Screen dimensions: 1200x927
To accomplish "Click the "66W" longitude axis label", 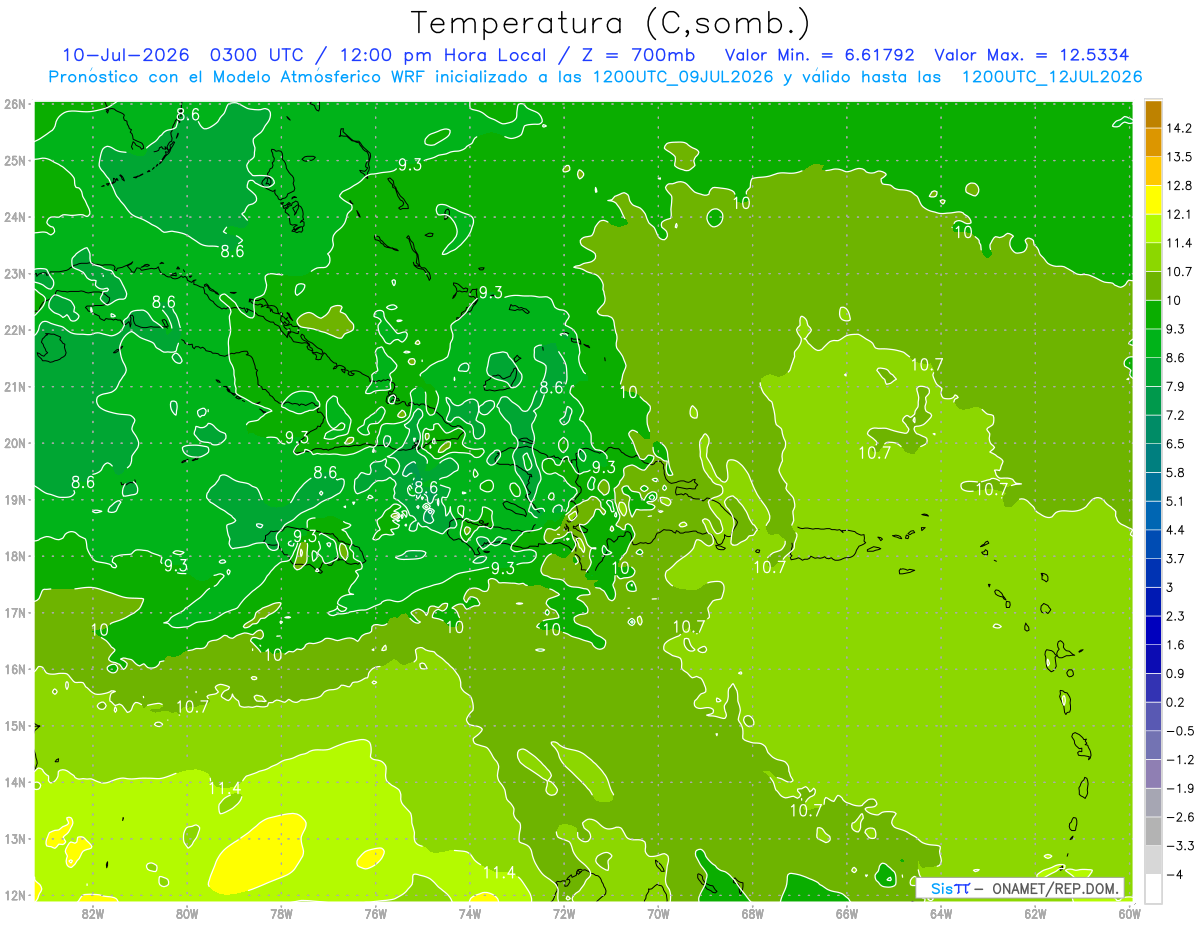I will pyautogui.click(x=847, y=913).
